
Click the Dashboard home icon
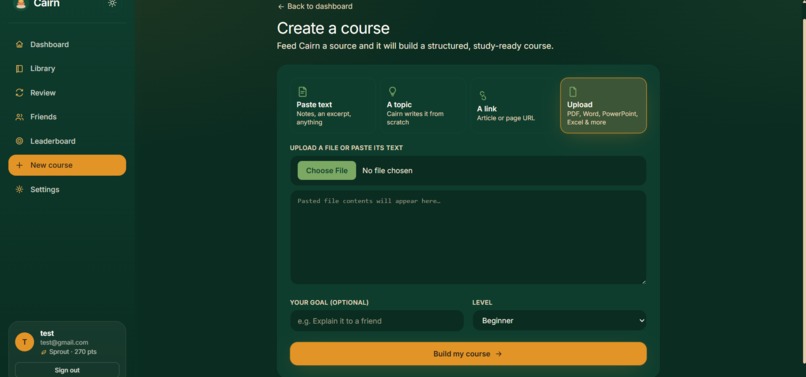pos(20,44)
